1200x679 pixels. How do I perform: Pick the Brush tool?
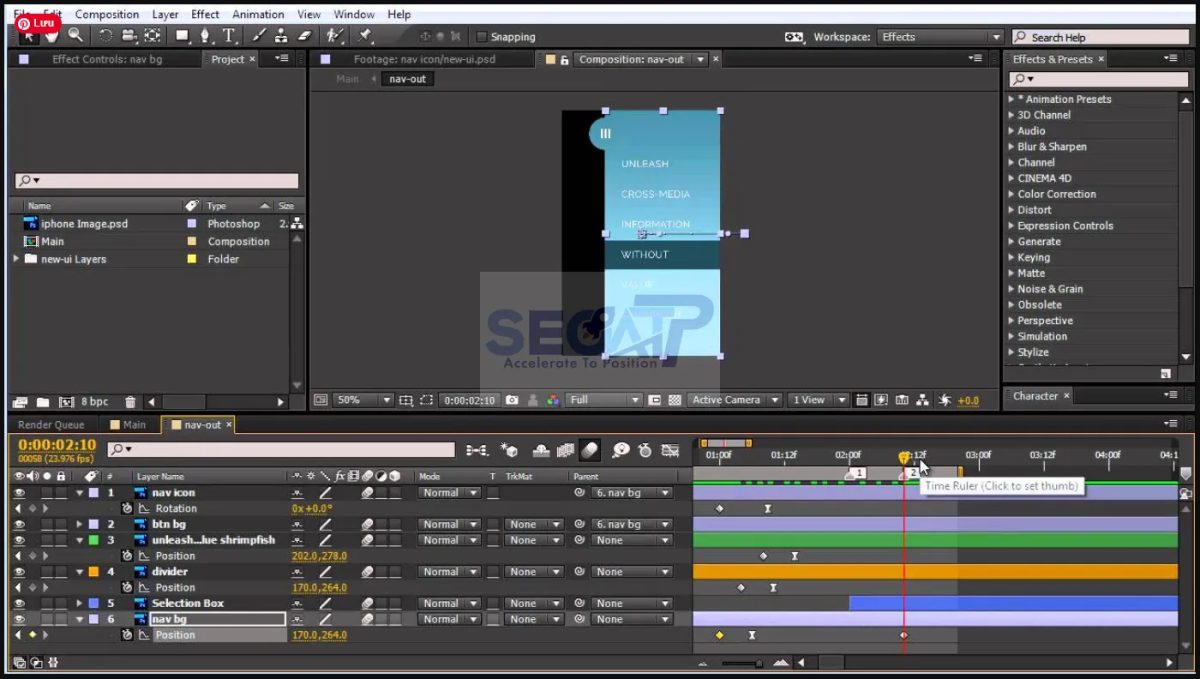click(258, 36)
